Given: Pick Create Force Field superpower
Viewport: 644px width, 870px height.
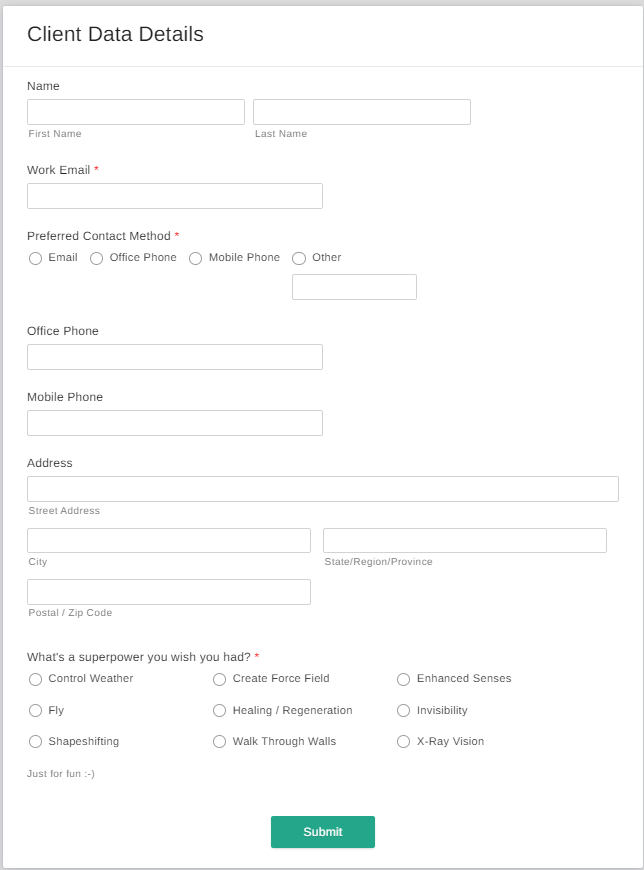Looking at the screenshot, I should 220,680.
